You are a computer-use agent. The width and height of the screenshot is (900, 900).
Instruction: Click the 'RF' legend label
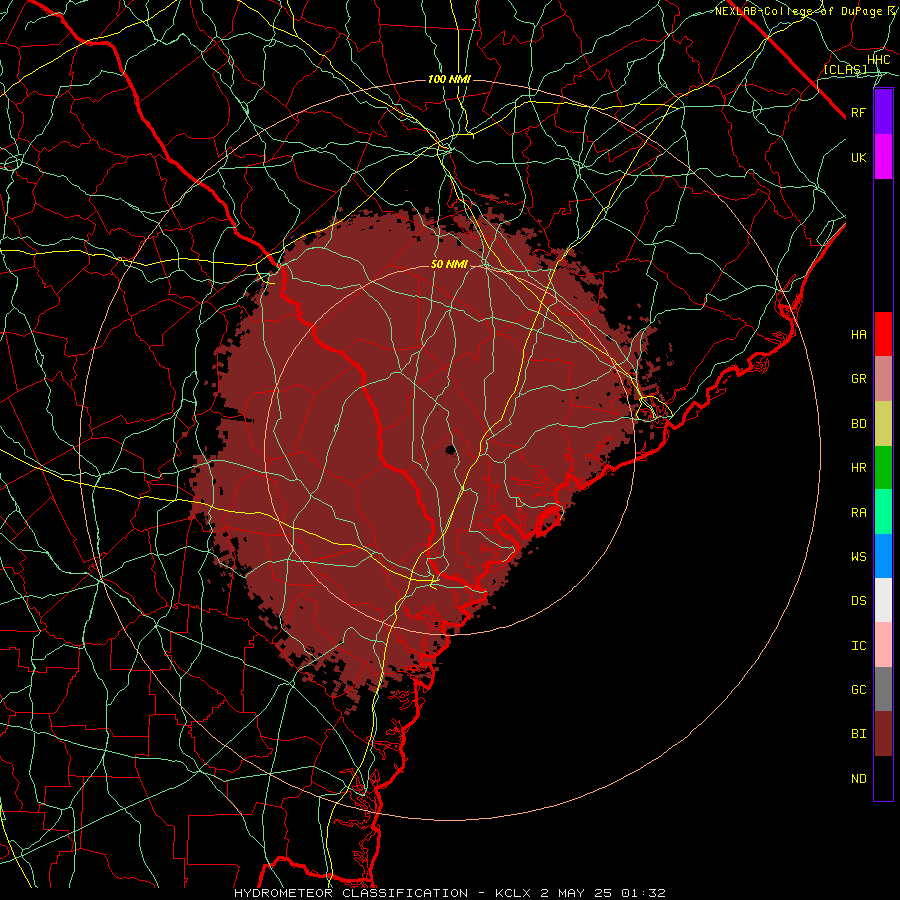858,112
